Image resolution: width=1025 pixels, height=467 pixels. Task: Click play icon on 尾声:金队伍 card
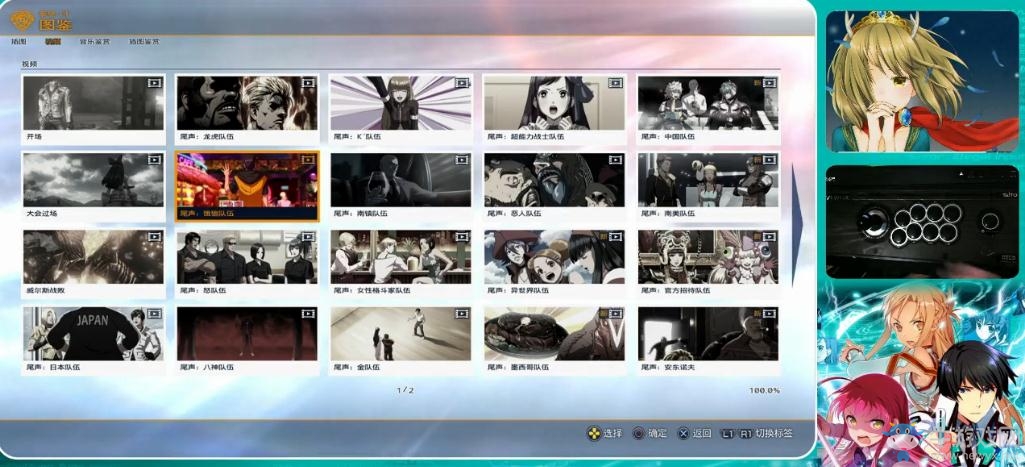462,314
